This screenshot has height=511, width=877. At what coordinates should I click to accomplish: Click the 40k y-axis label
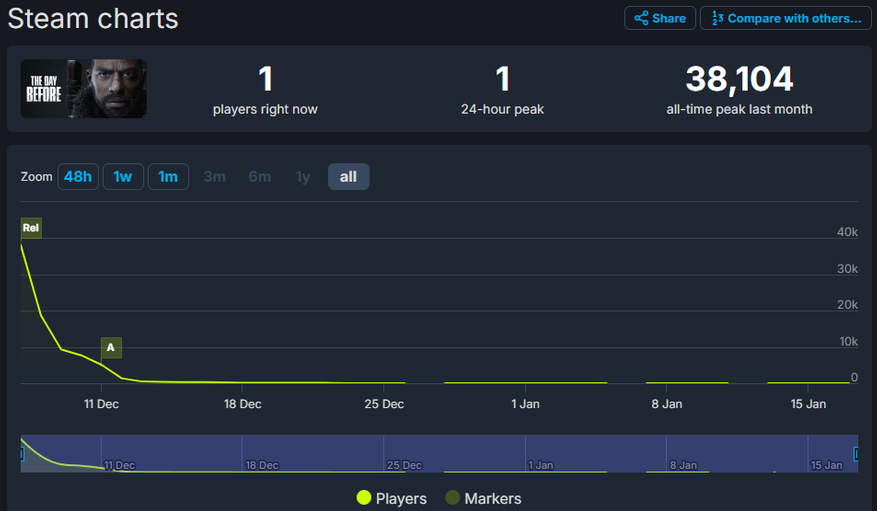click(x=847, y=232)
